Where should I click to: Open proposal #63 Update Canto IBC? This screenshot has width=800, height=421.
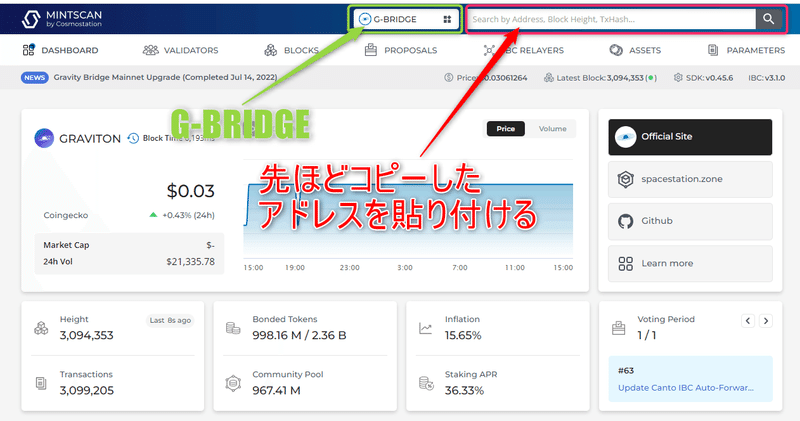pos(690,379)
